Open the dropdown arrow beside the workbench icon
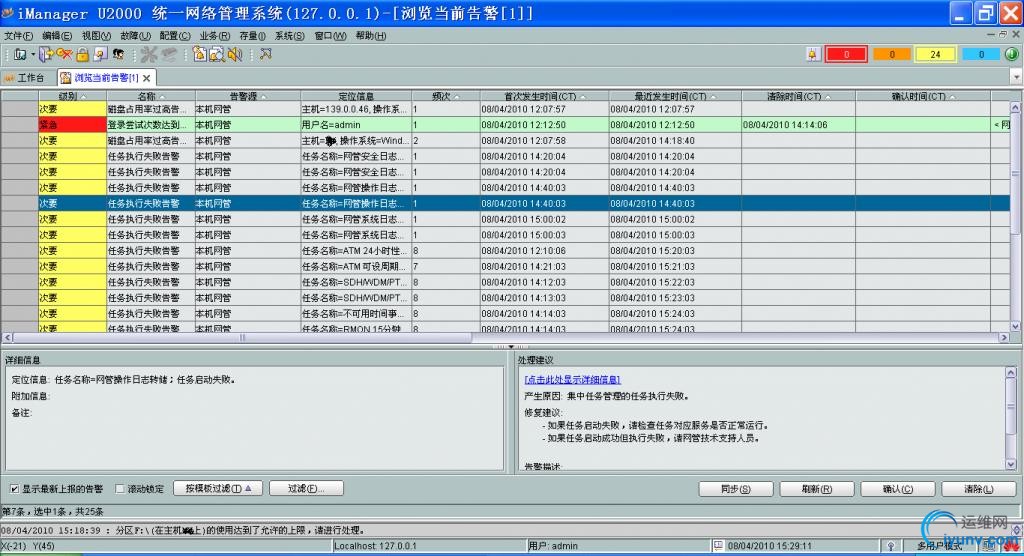The width and height of the screenshot is (1024, 556). tap(33, 55)
